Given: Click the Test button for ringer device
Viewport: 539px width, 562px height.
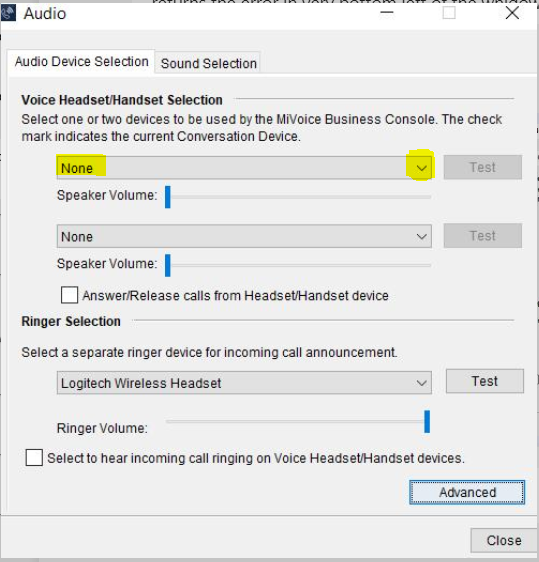Looking at the screenshot, I should 485,381.
